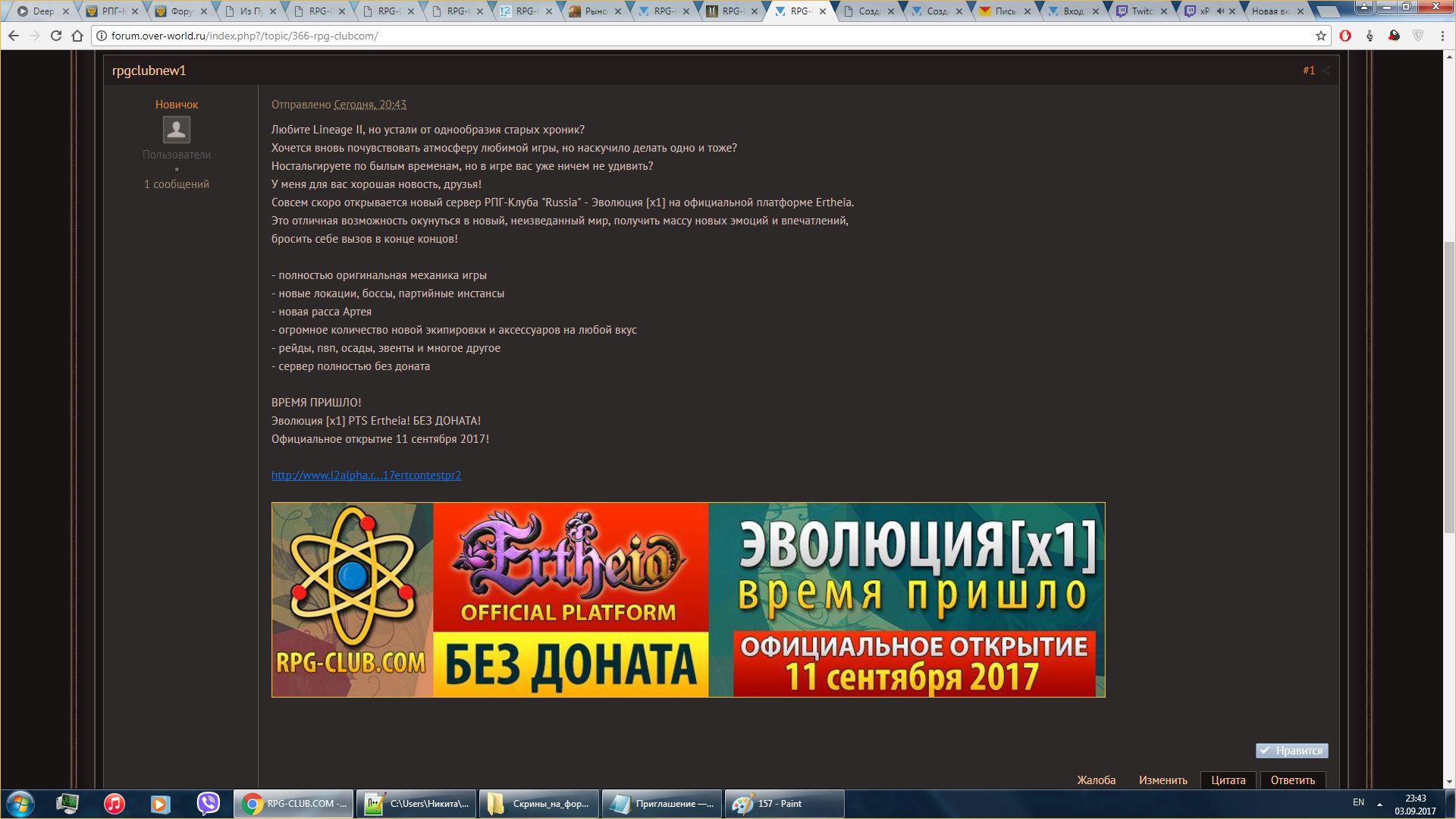Screen dimensions: 1456x819
Task: Open Viber from the taskbar
Action: [208, 804]
